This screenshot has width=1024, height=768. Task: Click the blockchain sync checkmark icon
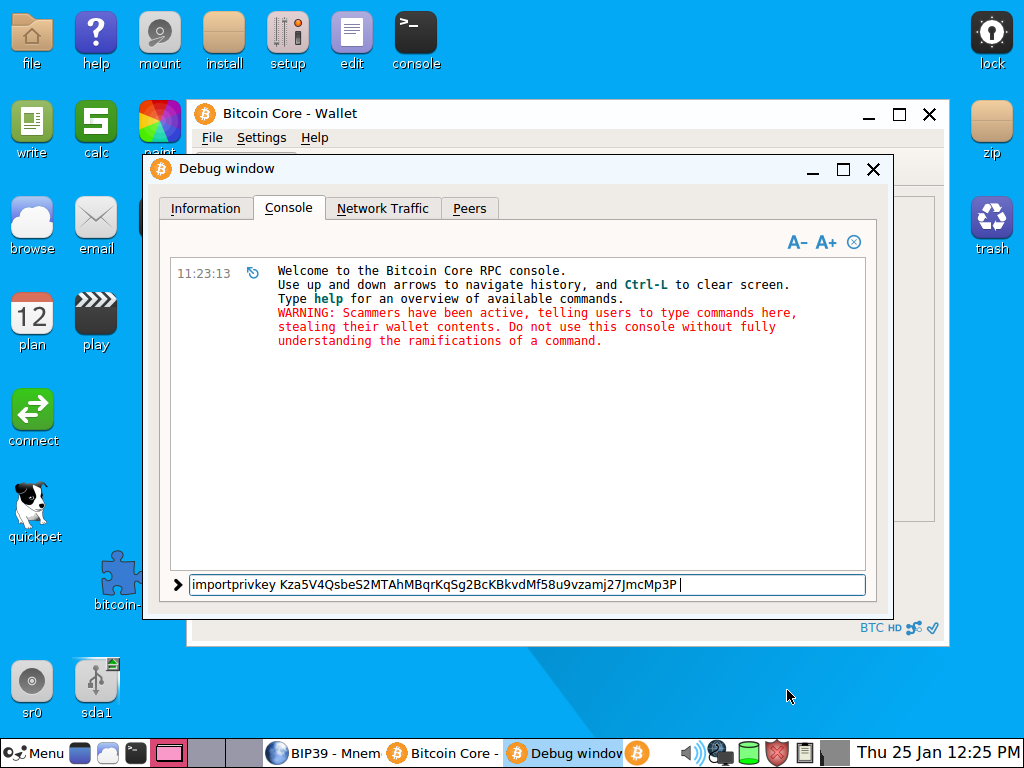coord(933,628)
